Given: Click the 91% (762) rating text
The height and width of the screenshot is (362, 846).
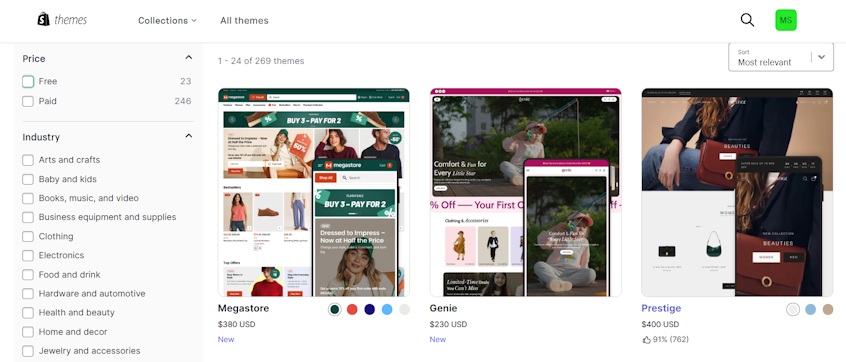Looking at the screenshot, I should (x=671, y=340).
